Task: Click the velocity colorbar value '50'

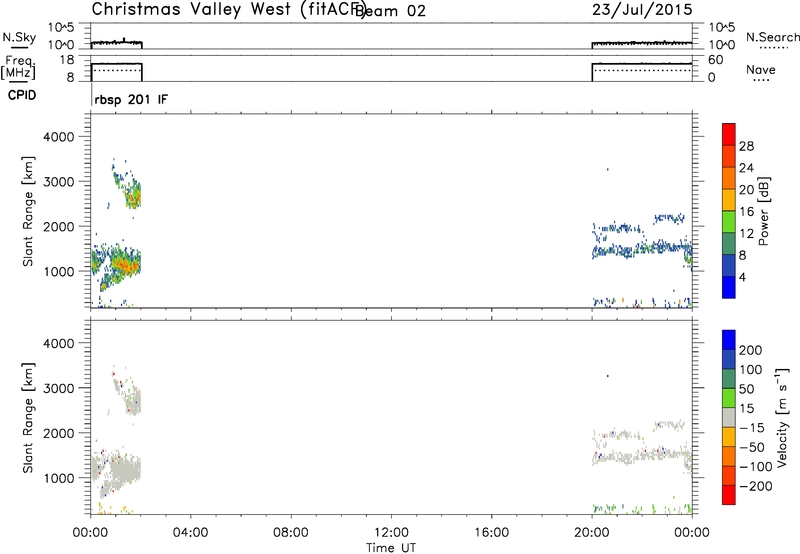Action: [x=747, y=389]
